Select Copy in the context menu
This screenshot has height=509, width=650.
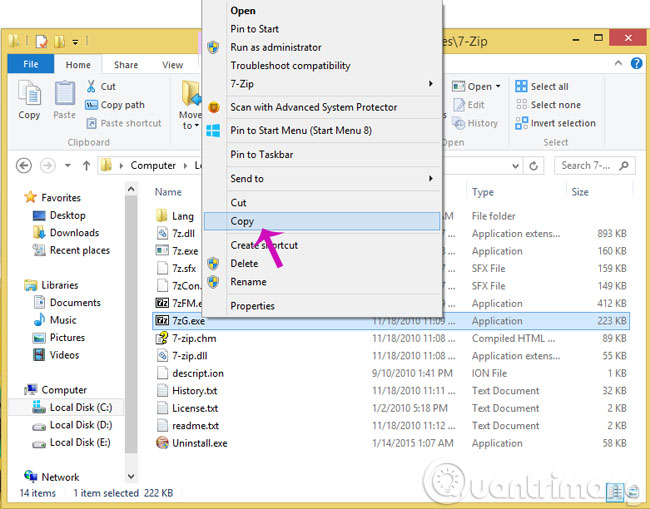pyautogui.click(x=322, y=221)
